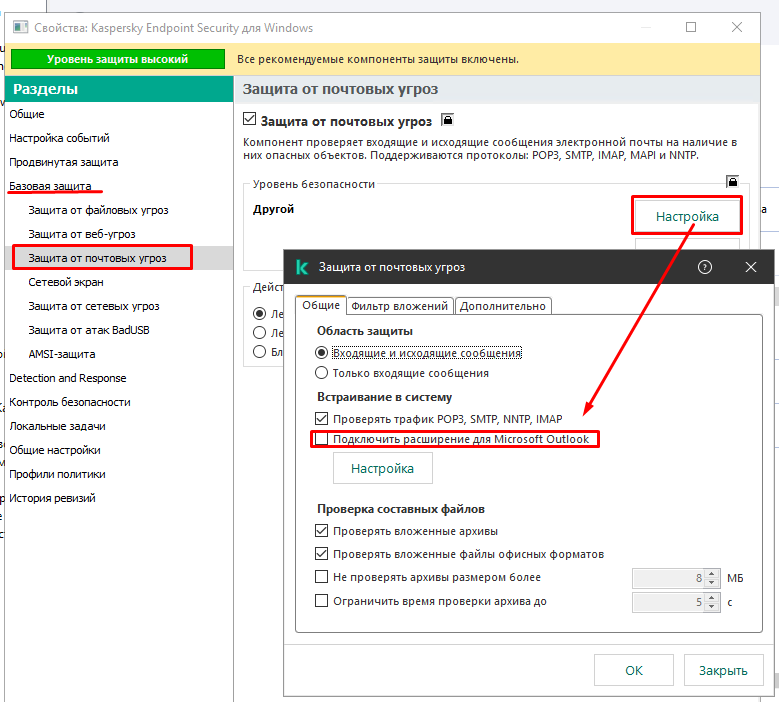Click the properties window title bar icon
The height and width of the screenshot is (702, 779).
[20, 27]
